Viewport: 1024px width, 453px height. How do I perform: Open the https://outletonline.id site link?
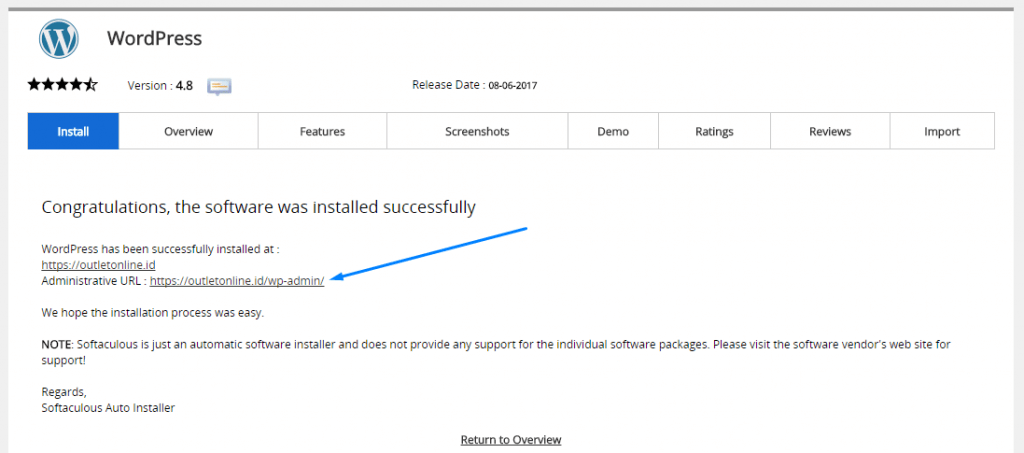99,265
